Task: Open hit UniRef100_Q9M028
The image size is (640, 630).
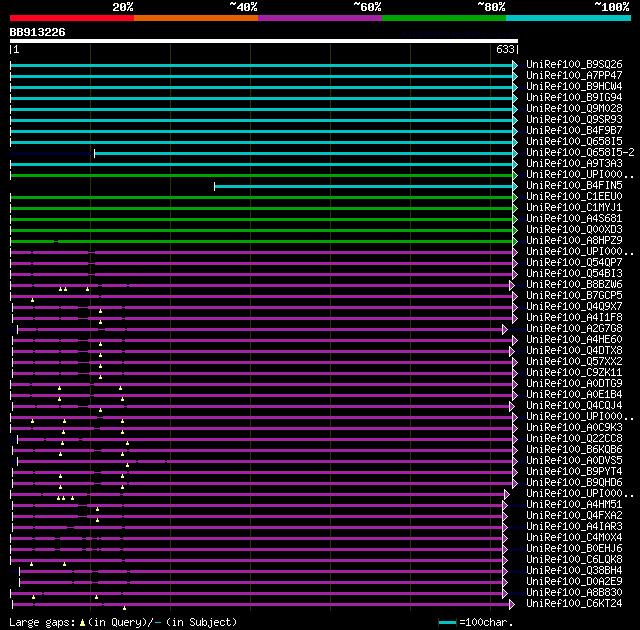Action: point(574,109)
